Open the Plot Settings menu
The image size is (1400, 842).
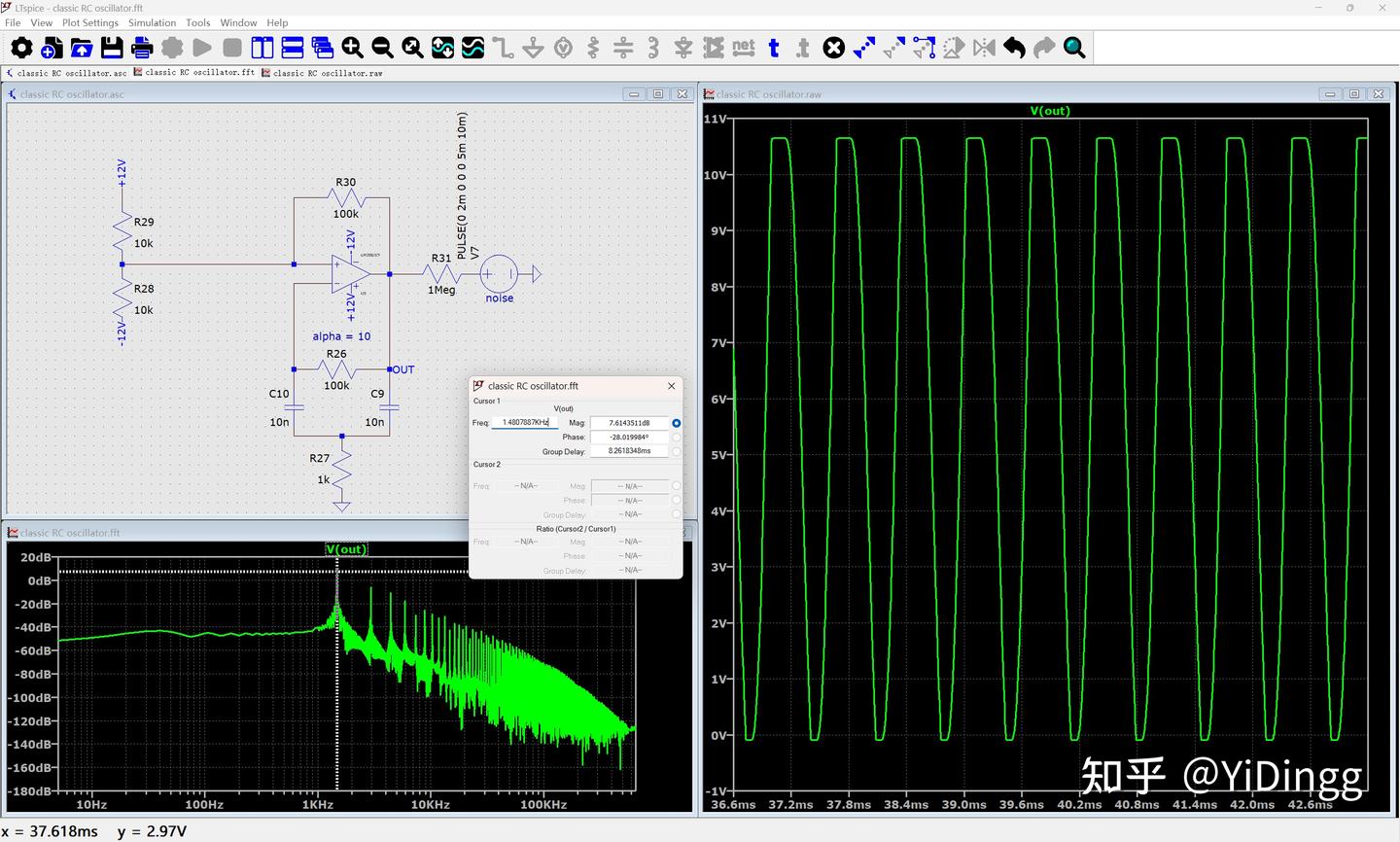89,22
